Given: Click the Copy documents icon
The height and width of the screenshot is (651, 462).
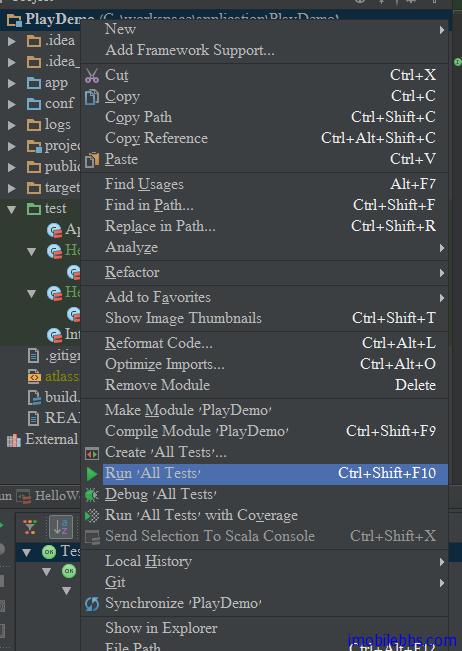Looking at the screenshot, I should click(x=92, y=97).
